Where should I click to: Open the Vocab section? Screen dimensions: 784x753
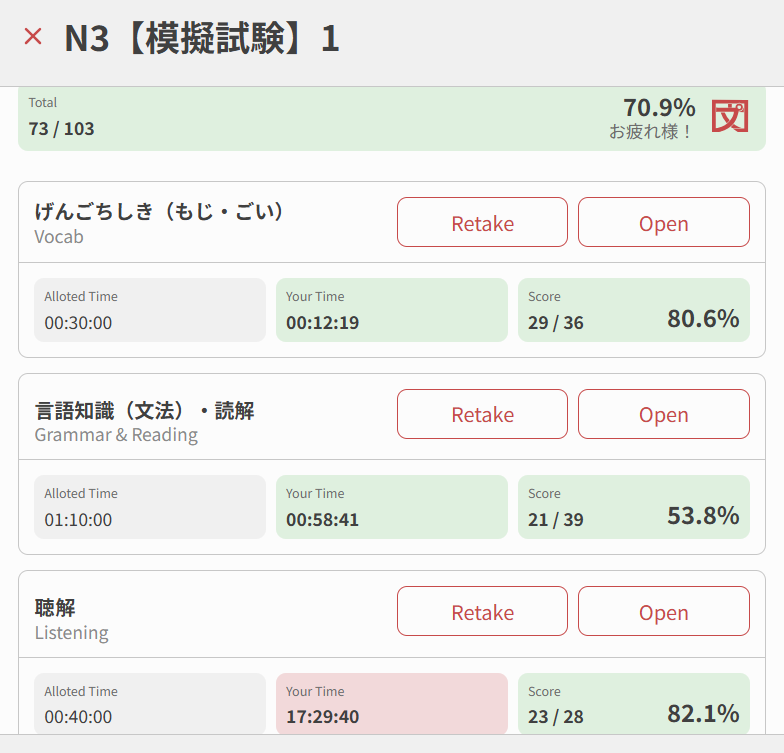pos(663,222)
